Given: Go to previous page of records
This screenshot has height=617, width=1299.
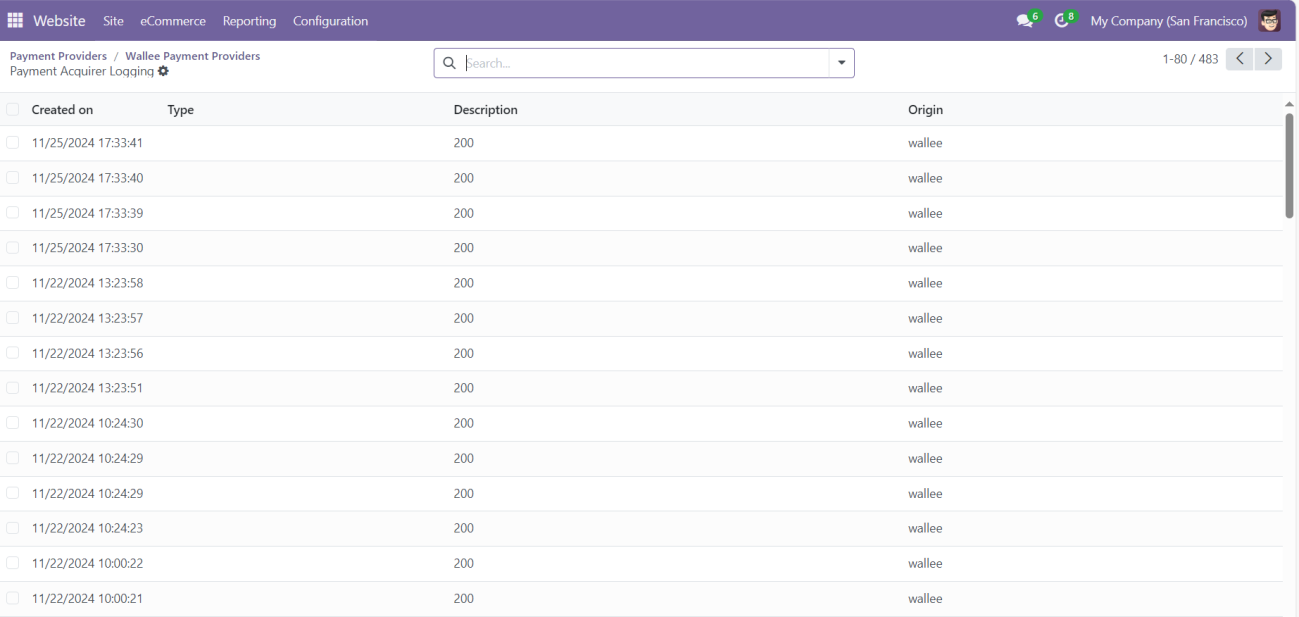Looking at the screenshot, I should click(1240, 59).
